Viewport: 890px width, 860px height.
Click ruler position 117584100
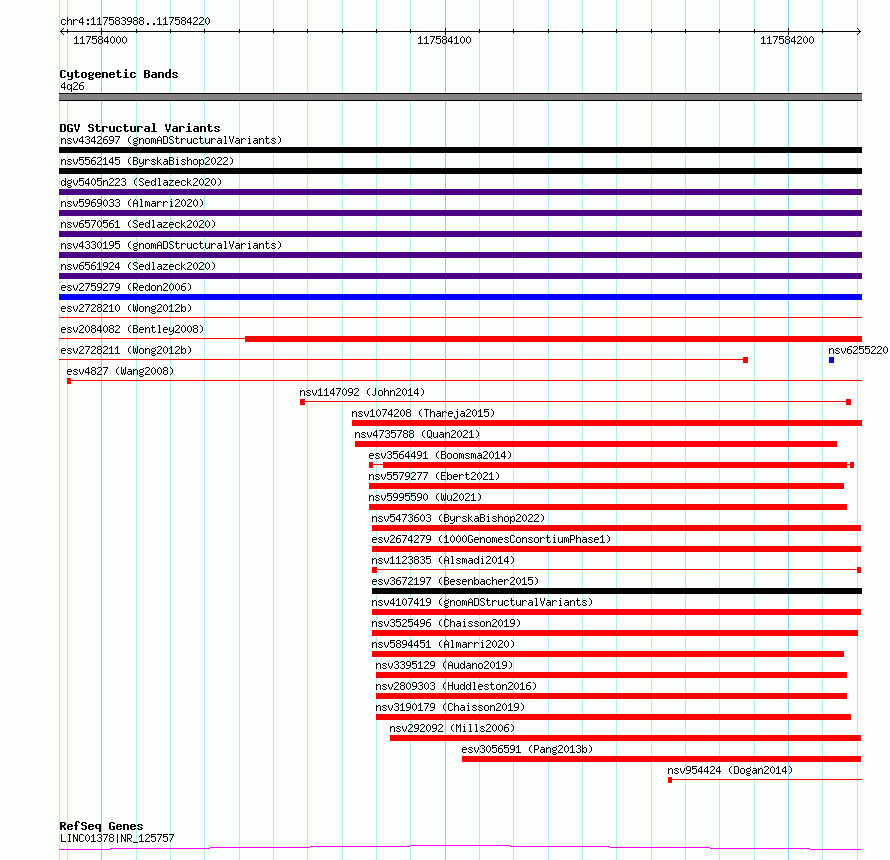(444, 40)
